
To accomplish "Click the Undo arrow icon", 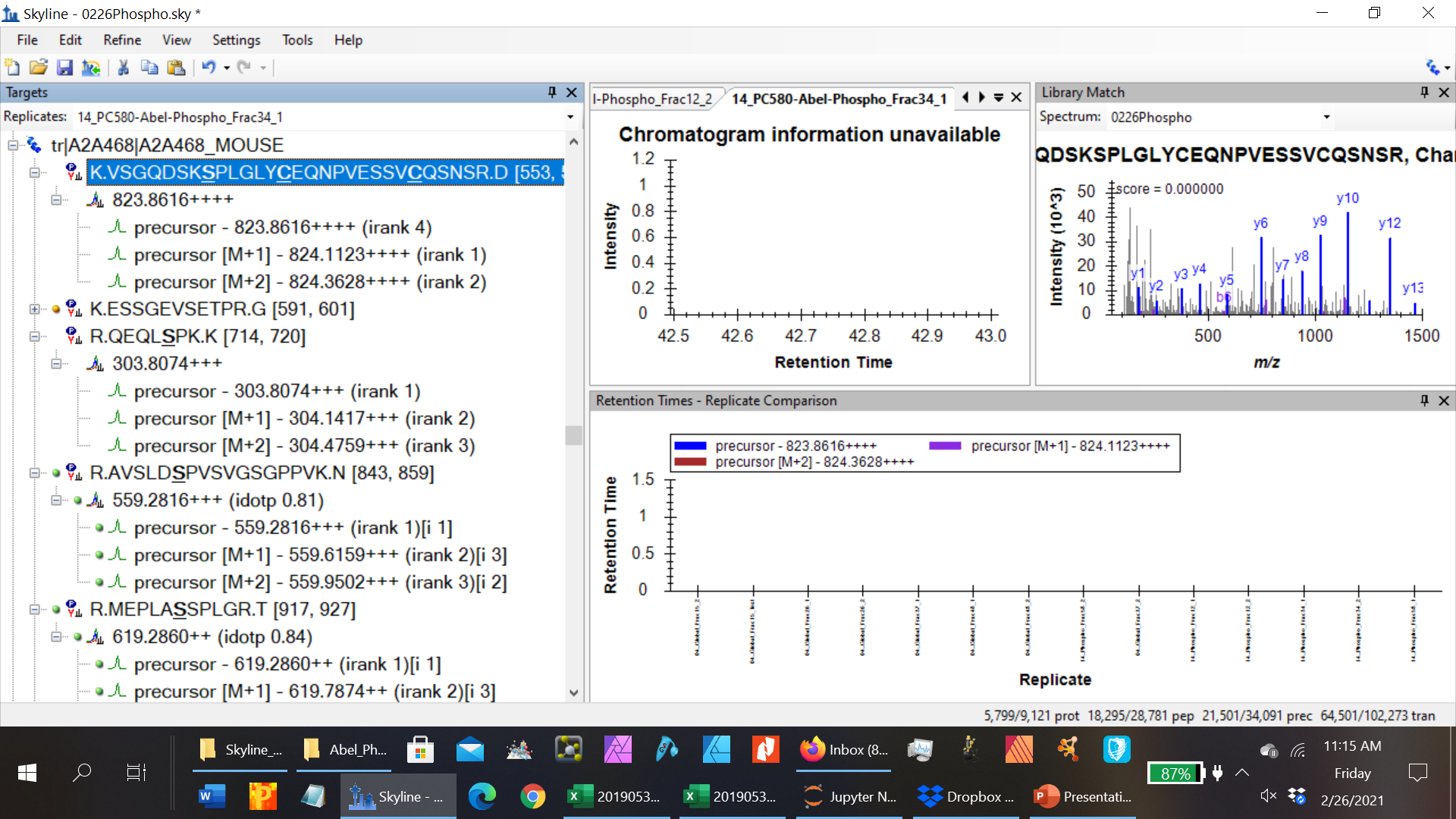I will [209, 67].
